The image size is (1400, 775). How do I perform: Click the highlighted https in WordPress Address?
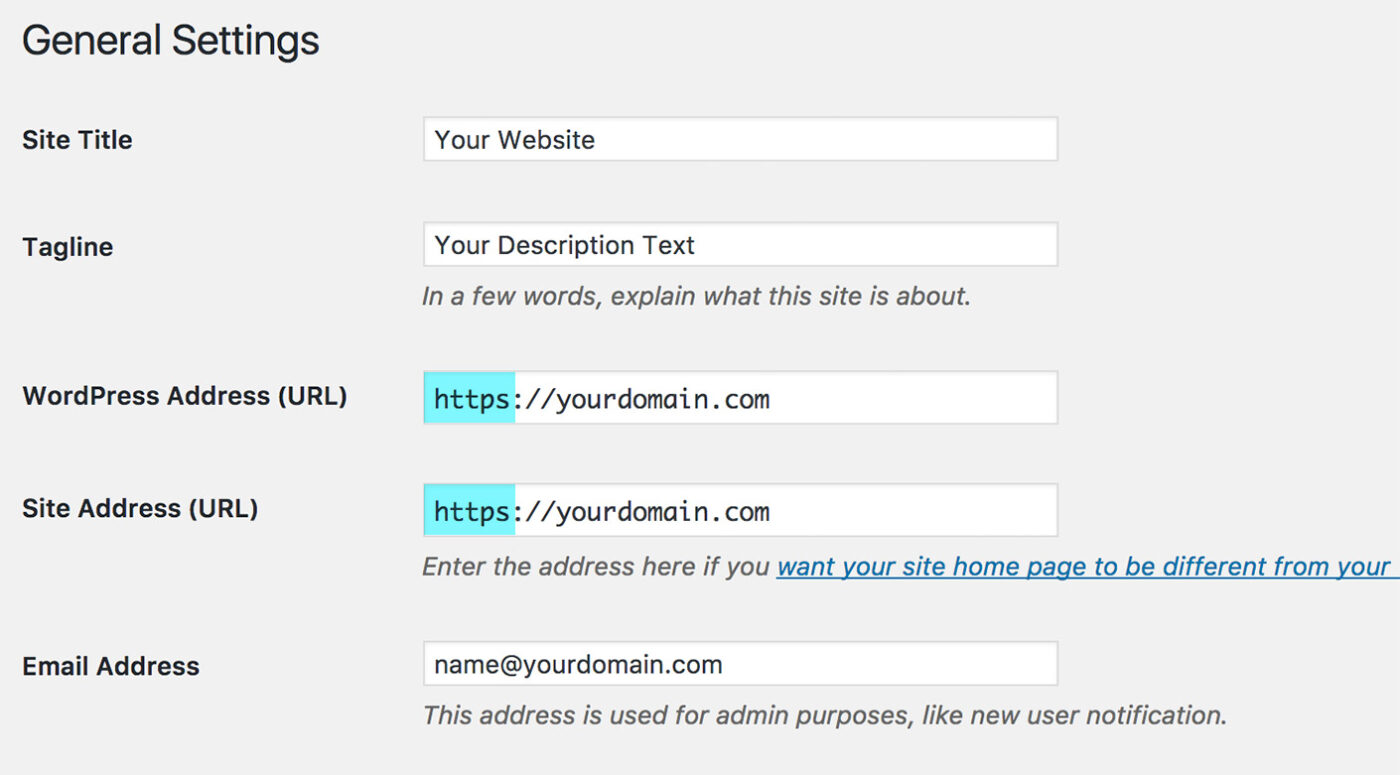[x=468, y=398]
